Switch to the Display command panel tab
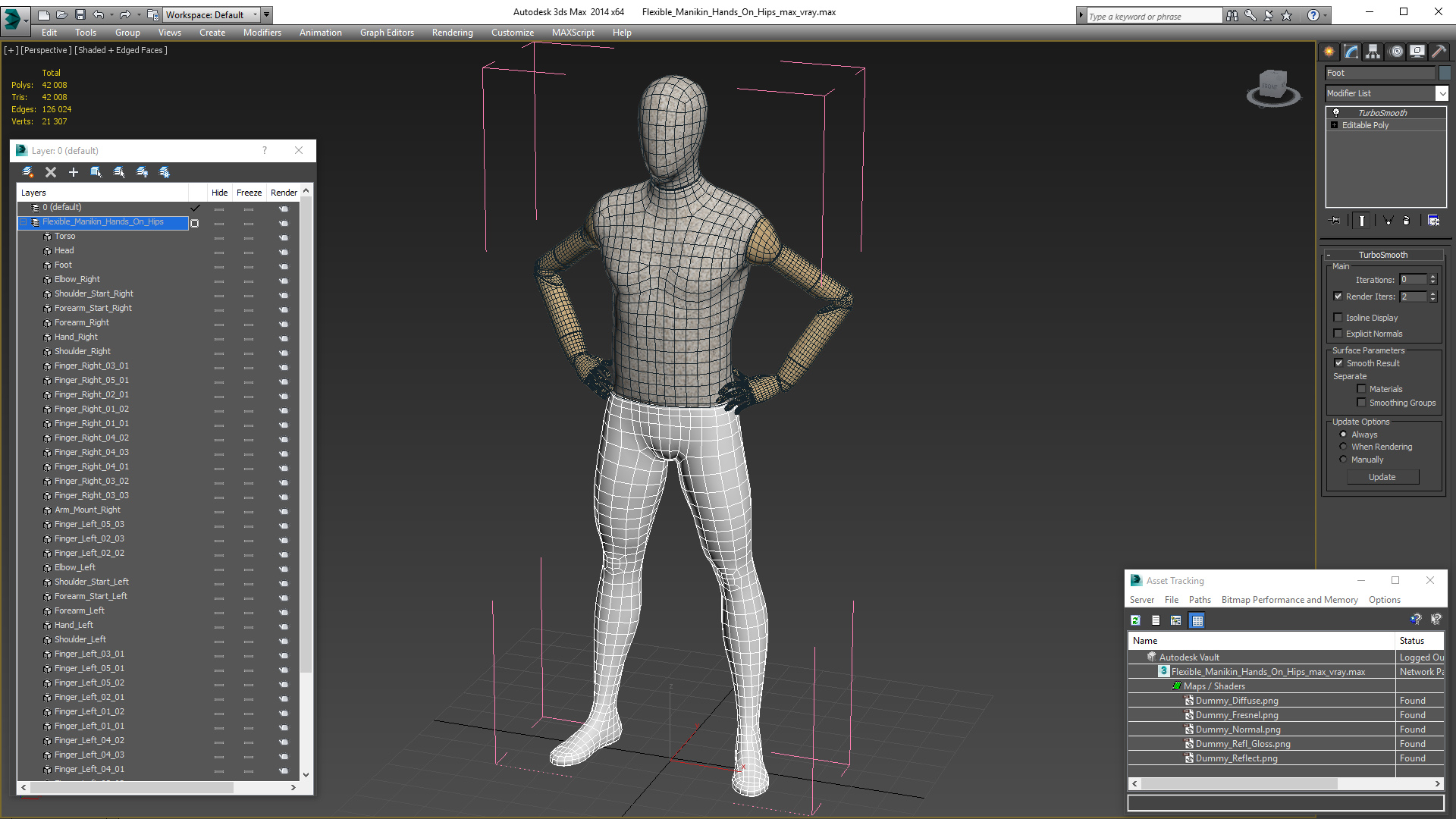Image resolution: width=1456 pixels, height=819 pixels. pyautogui.click(x=1417, y=52)
